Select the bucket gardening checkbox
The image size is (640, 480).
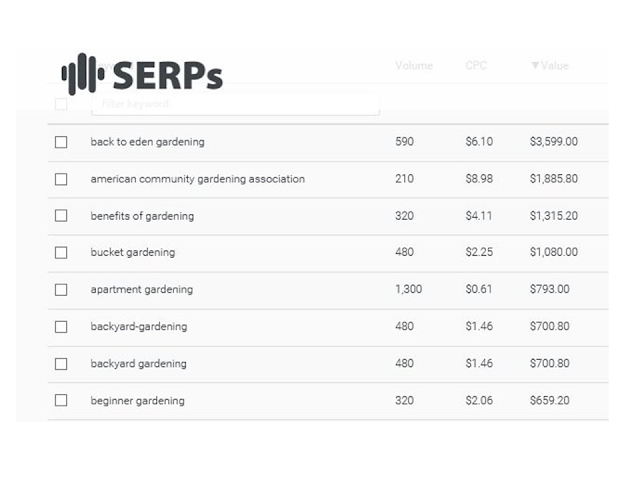(x=61, y=253)
